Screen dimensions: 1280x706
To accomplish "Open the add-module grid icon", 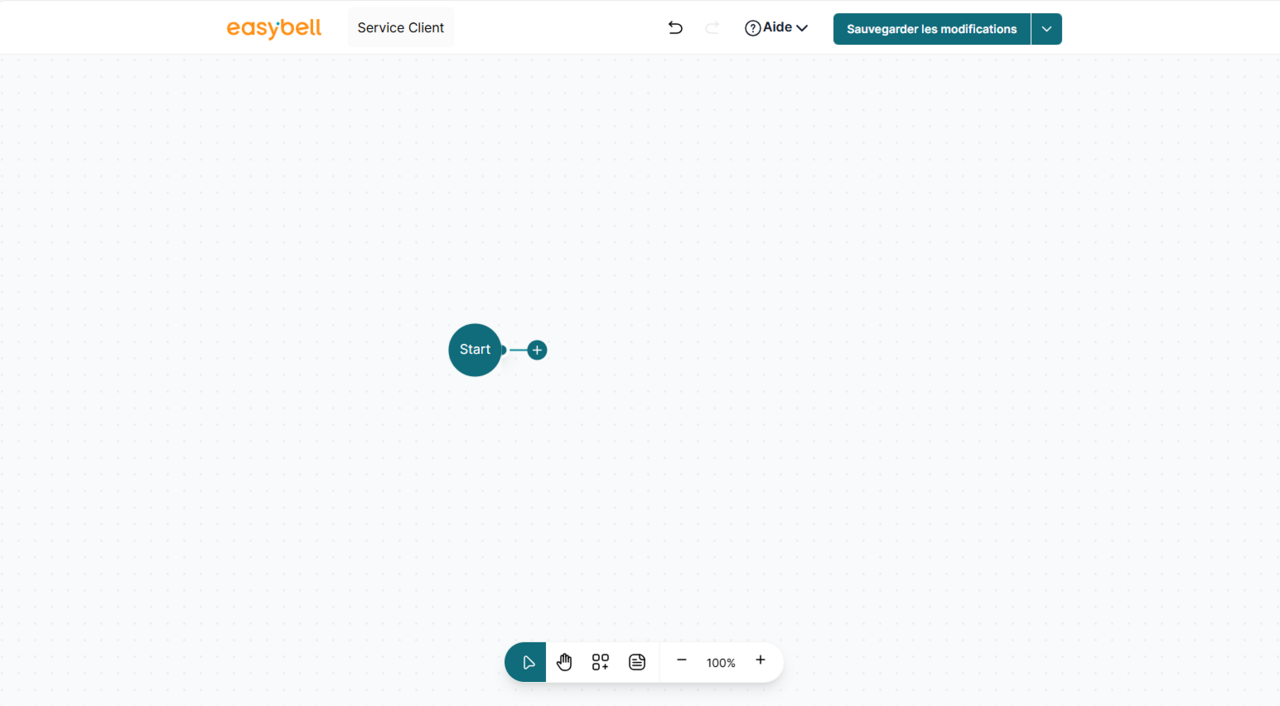I will point(600,662).
